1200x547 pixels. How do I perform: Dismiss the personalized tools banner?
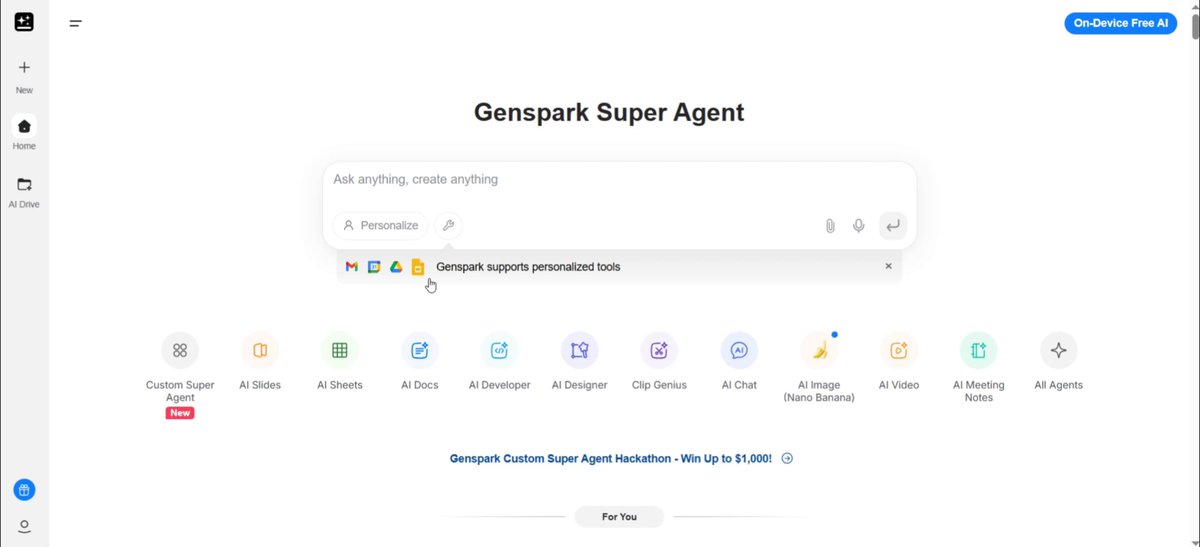pyautogui.click(x=888, y=266)
